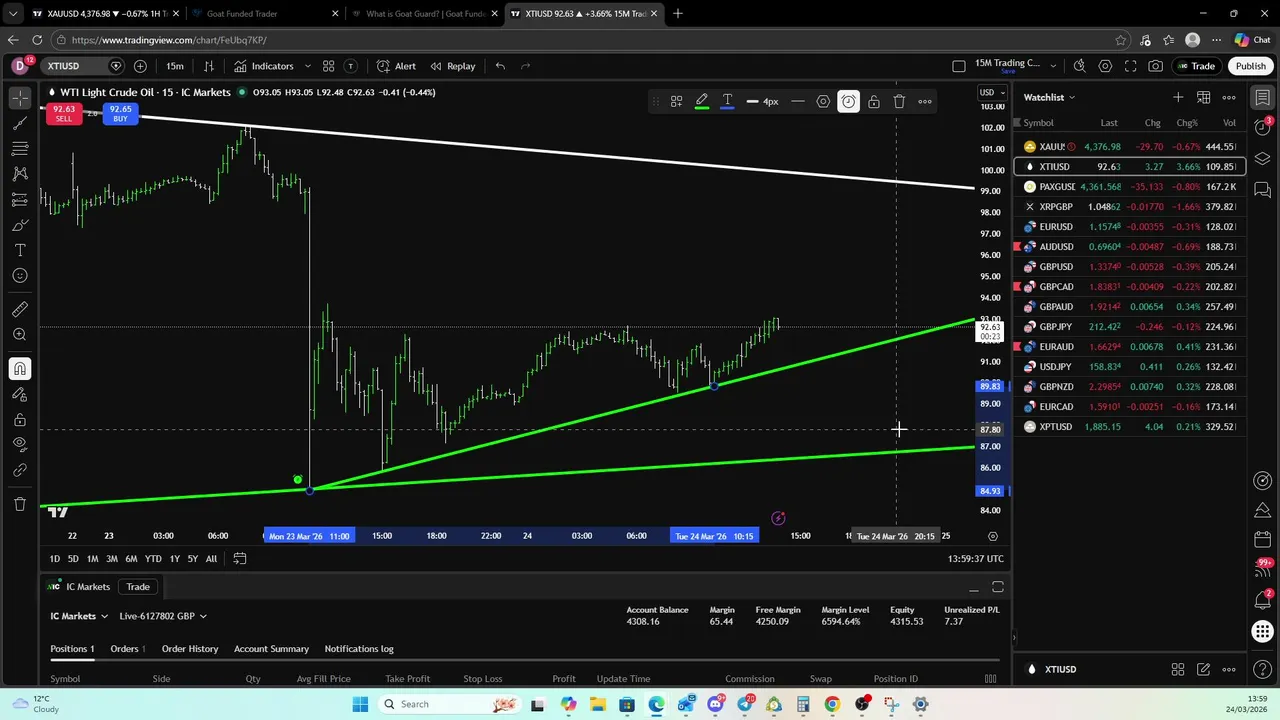Open indicator templates grid
This screenshot has width=1280, height=720.
click(x=328, y=66)
